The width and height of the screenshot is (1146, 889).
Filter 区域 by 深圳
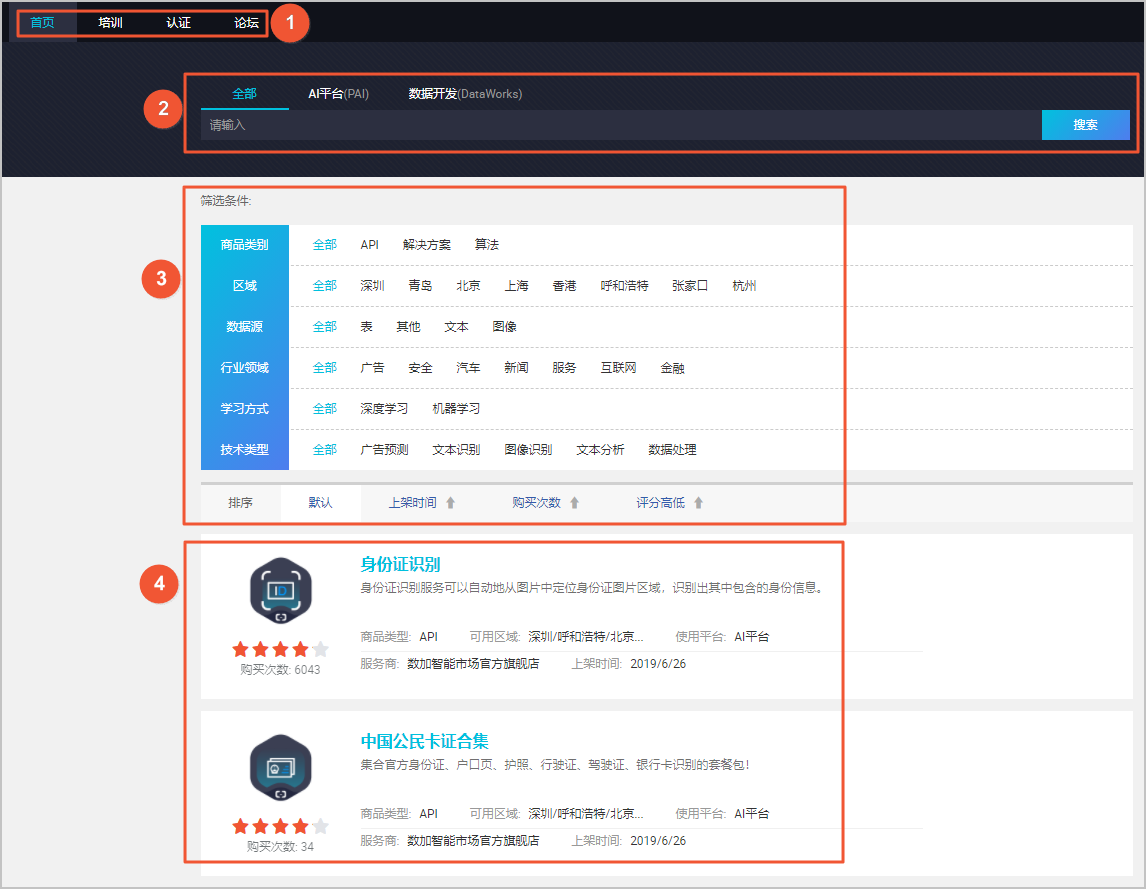pyautogui.click(x=372, y=286)
